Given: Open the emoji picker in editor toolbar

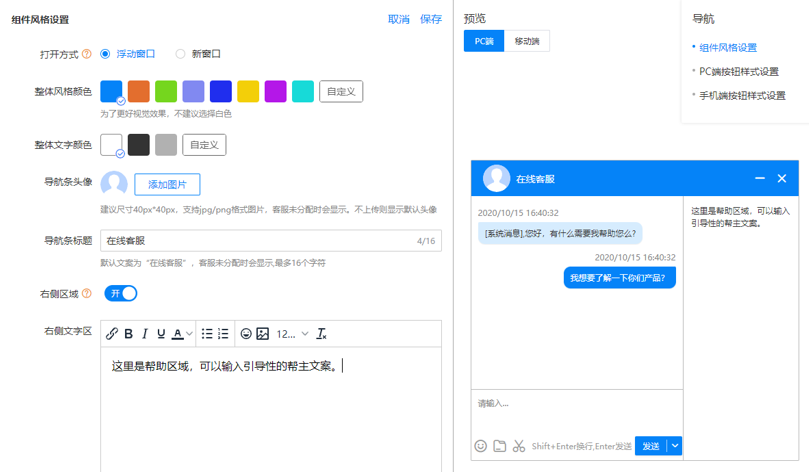Looking at the screenshot, I should click(246, 334).
